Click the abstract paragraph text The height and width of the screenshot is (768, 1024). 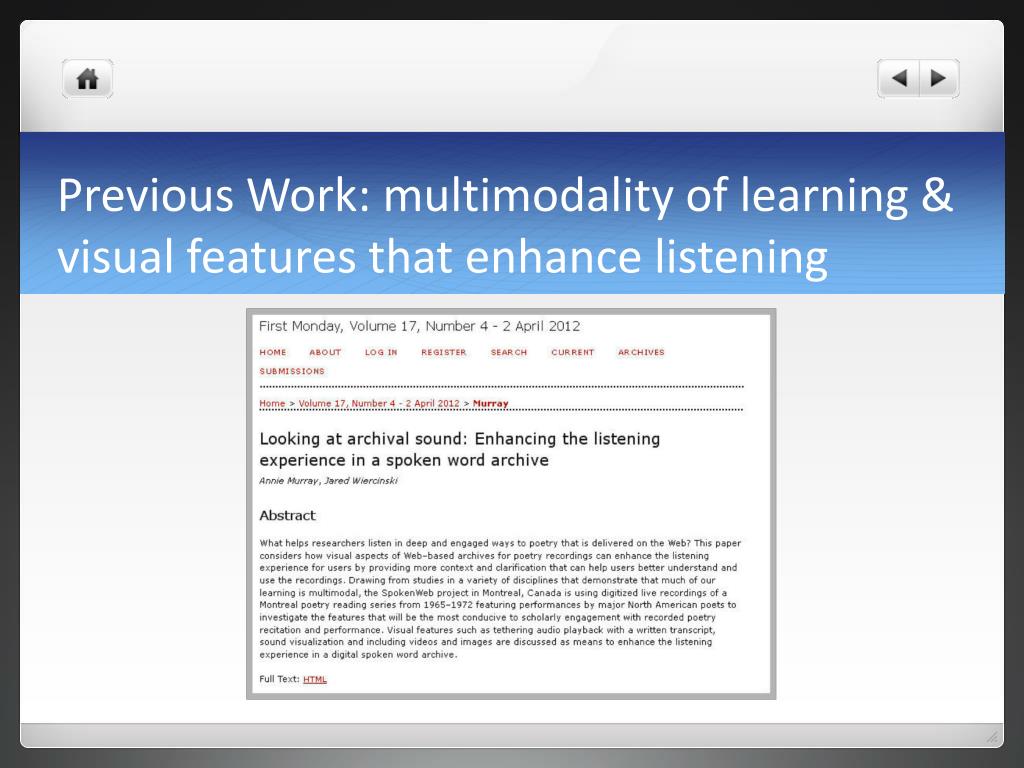tap(500, 598)
